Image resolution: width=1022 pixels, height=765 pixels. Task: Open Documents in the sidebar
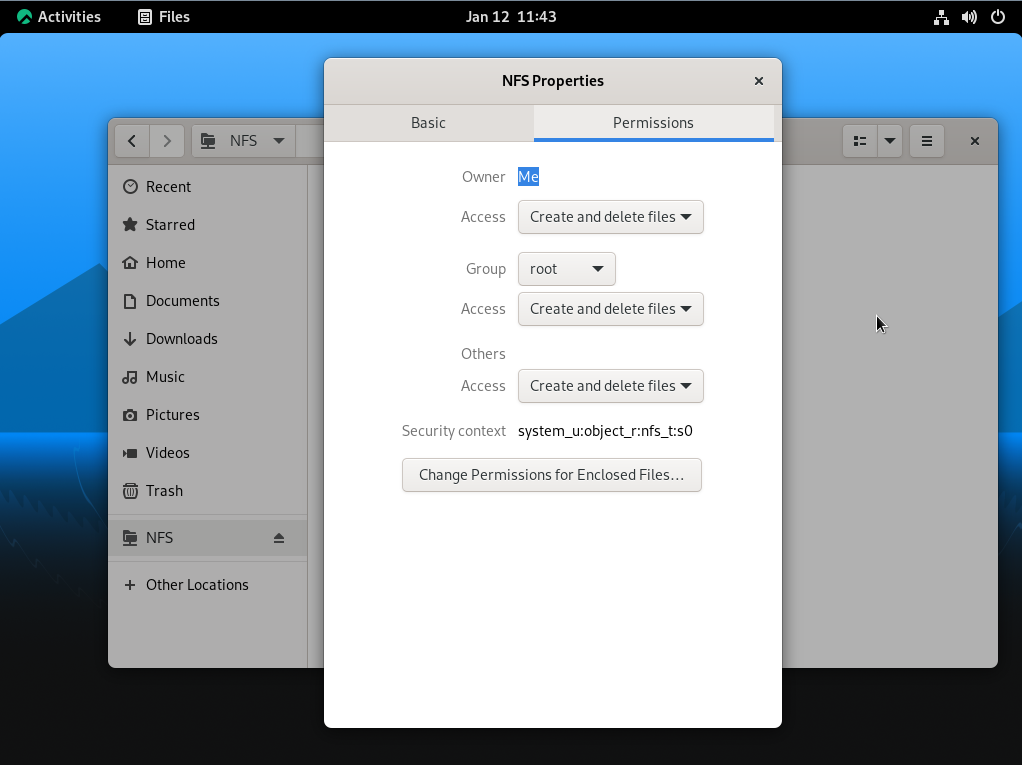pos(207,301)
